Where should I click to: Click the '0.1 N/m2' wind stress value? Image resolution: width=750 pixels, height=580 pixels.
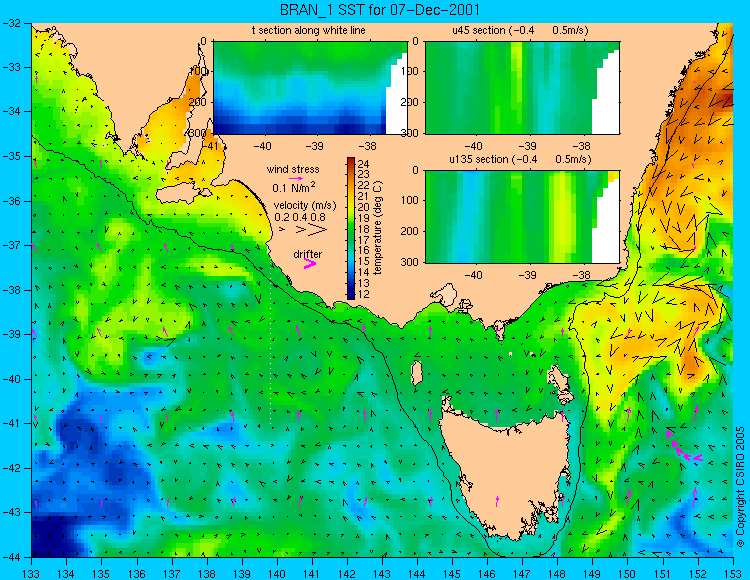294,187
